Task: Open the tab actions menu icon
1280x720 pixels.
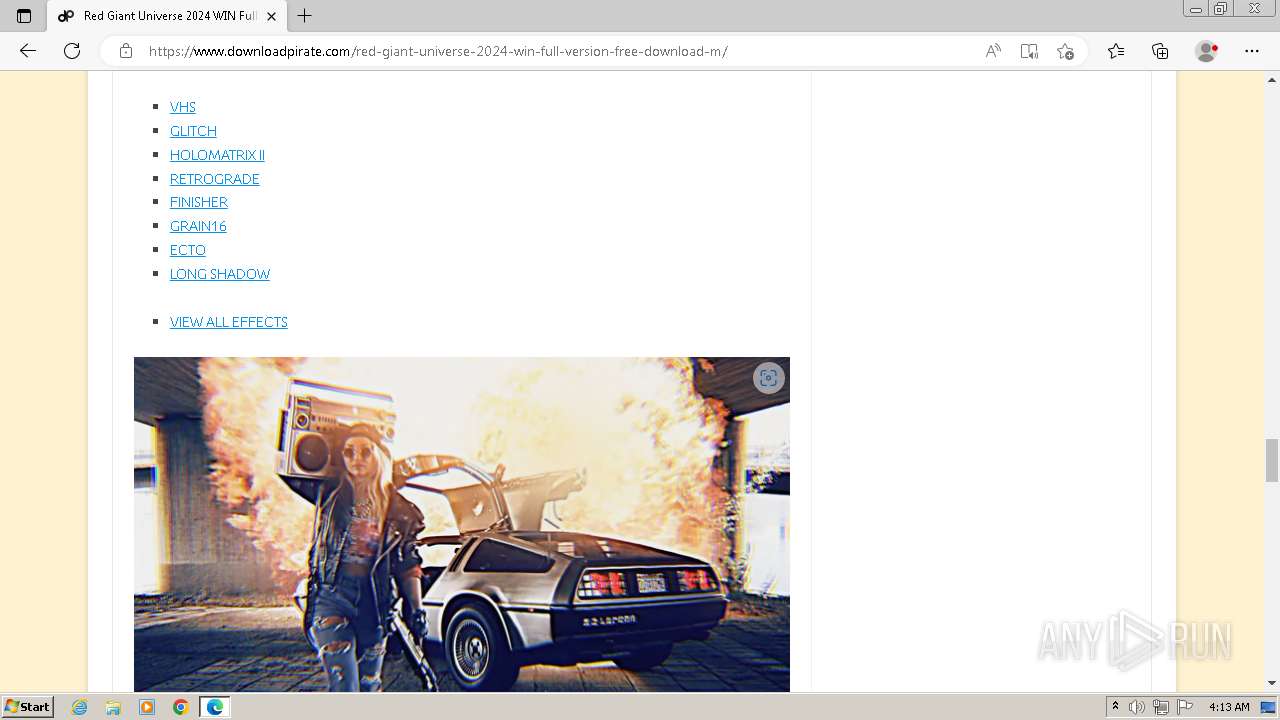Action: tap(24, 16)
